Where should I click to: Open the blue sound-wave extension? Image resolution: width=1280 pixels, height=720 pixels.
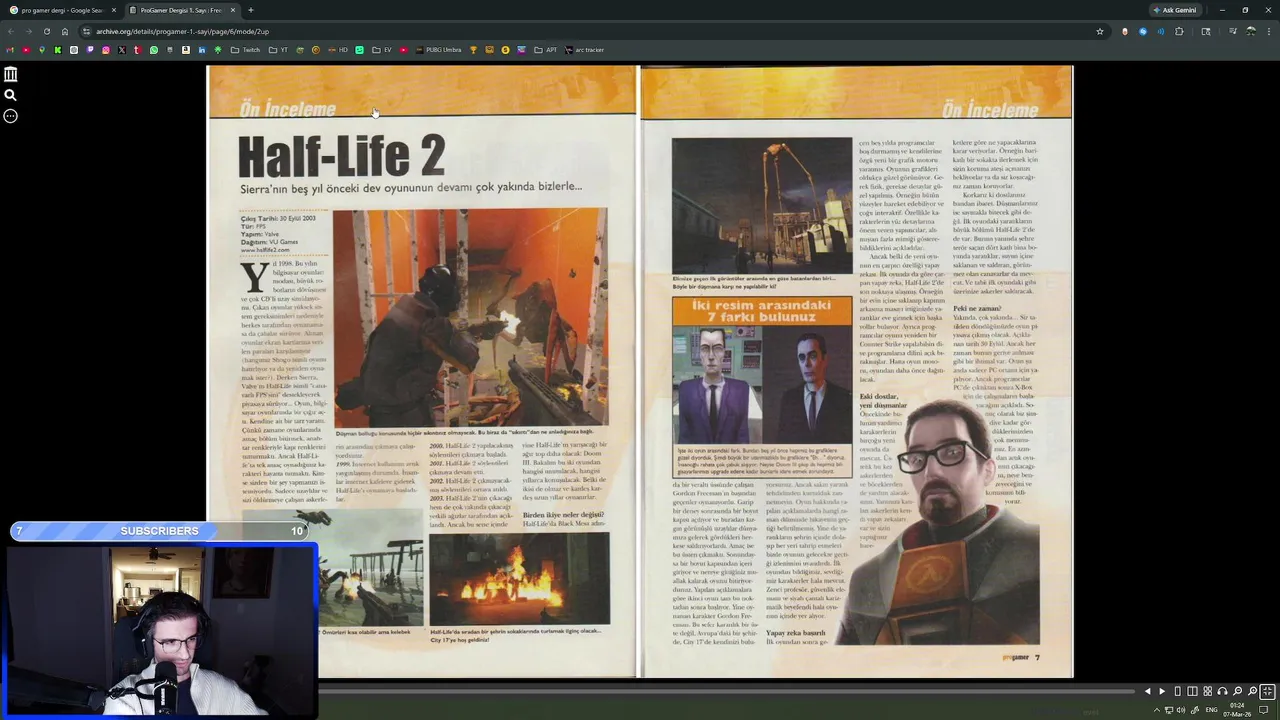coord(1161,31)
